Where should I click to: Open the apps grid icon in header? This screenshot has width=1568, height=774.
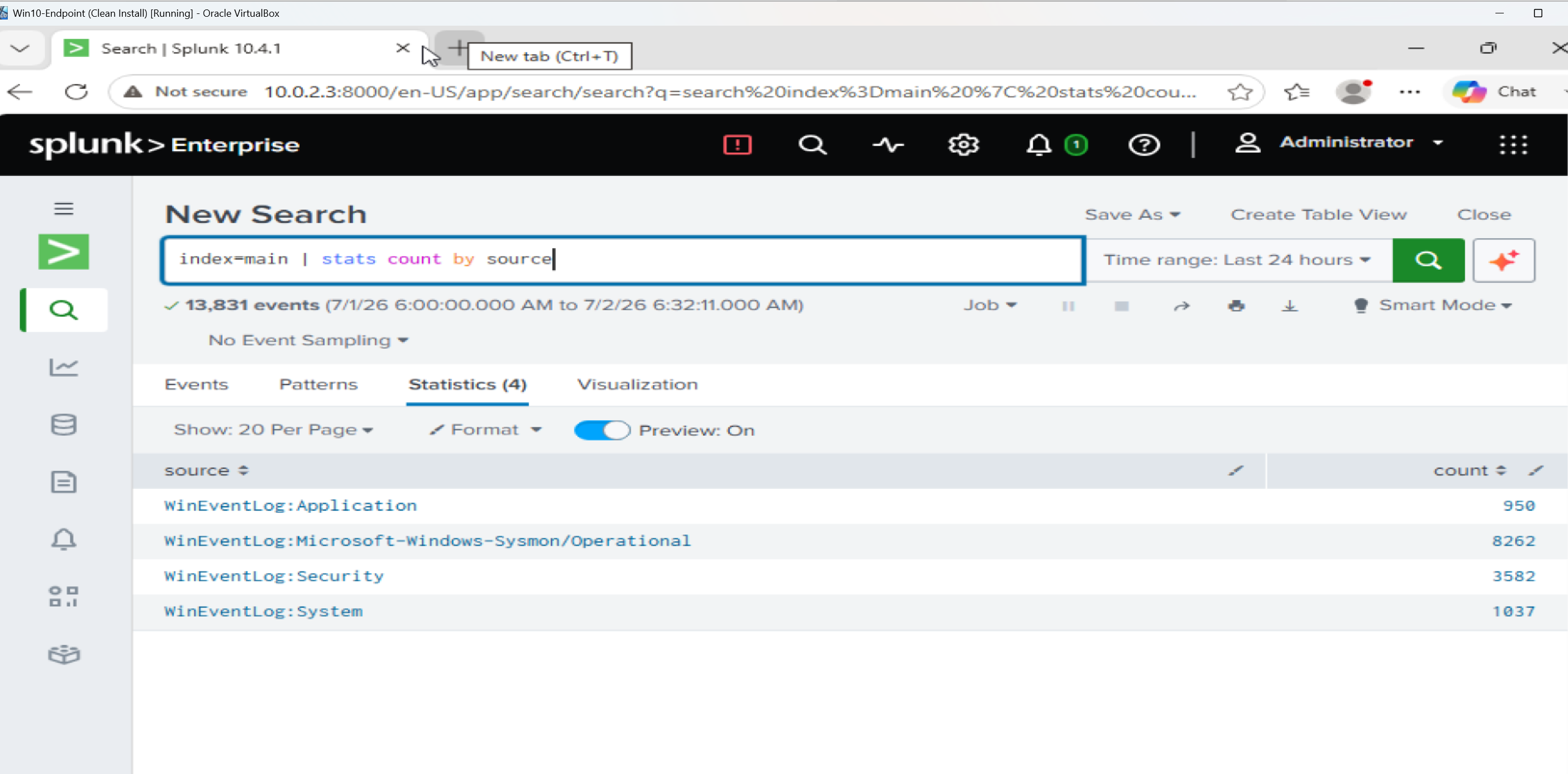(x=1513, y=145)
